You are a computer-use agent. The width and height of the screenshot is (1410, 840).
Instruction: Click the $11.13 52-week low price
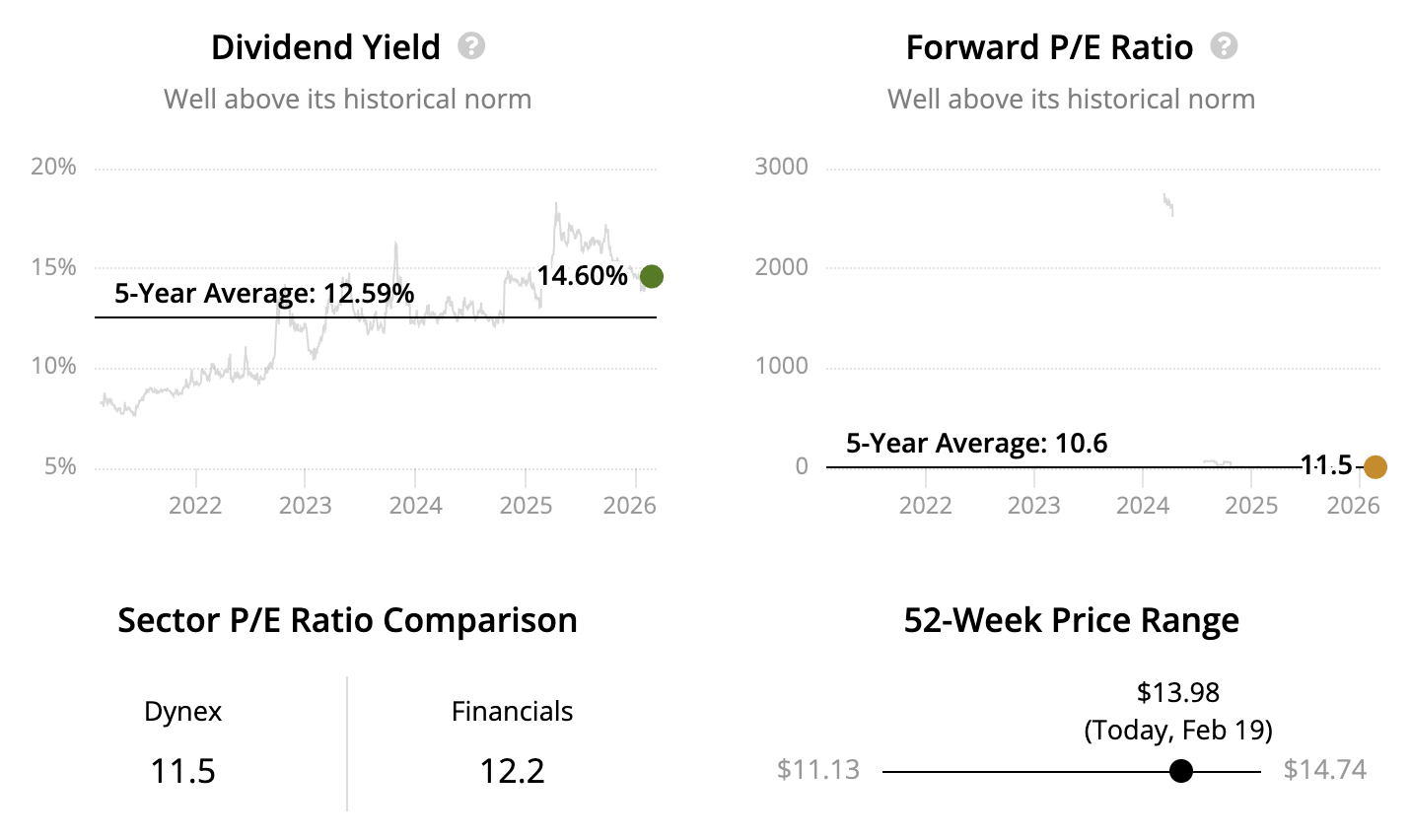coord(818,770)
